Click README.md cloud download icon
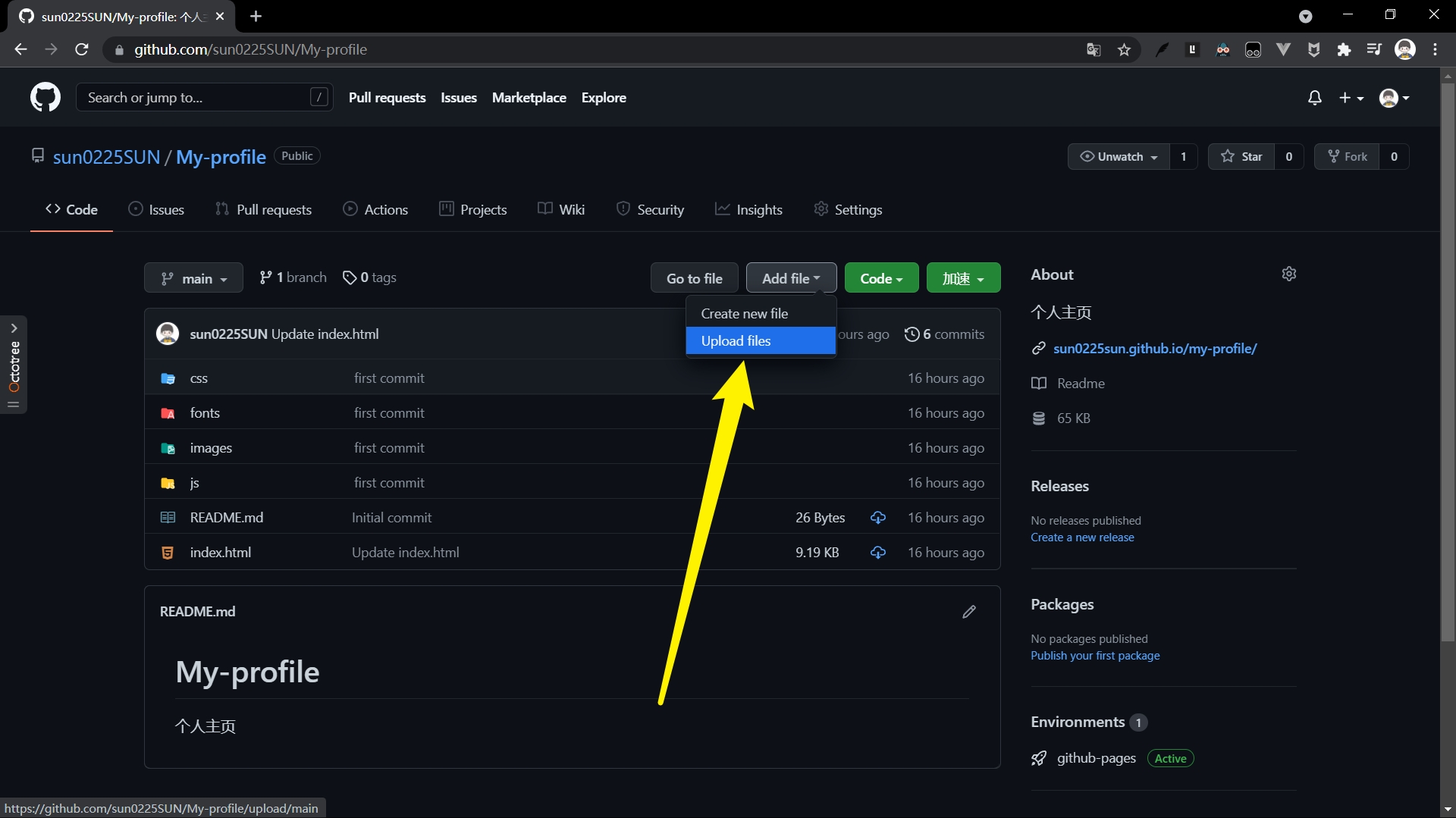The height and width of the screenshot is (818, 1456). click(878, 518)
